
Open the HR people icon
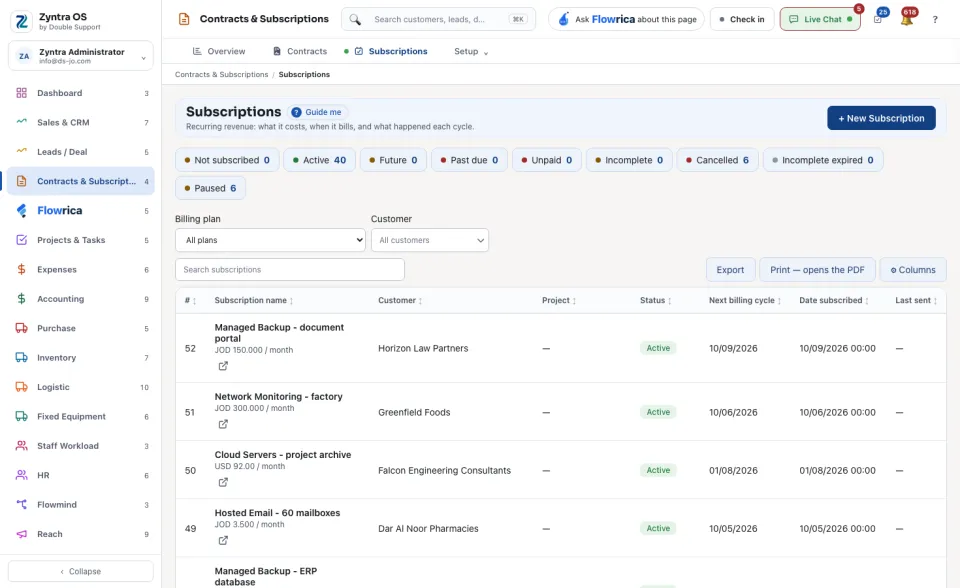tap(21, 475)
